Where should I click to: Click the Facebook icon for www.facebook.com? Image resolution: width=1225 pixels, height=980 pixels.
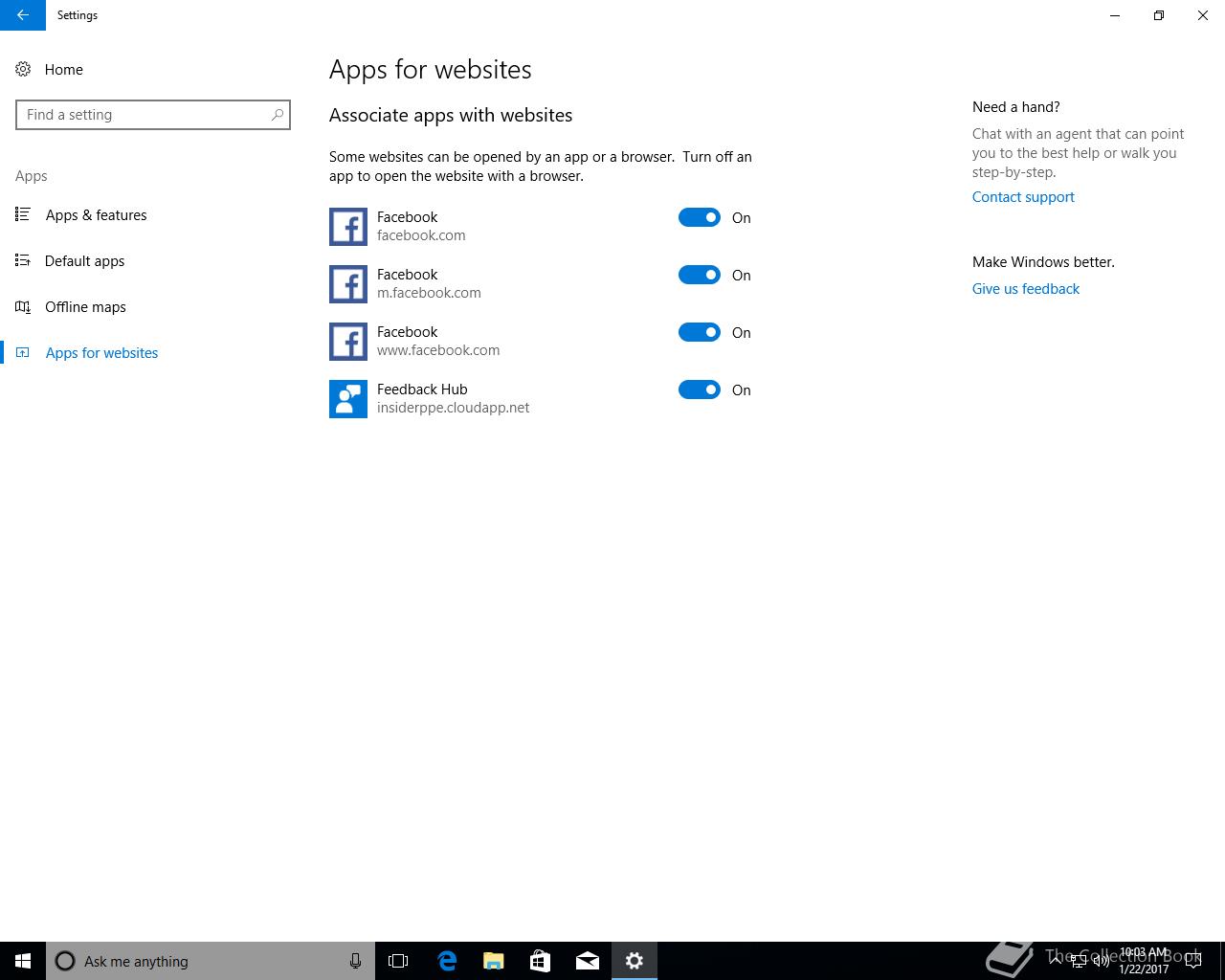pos(348,342)
